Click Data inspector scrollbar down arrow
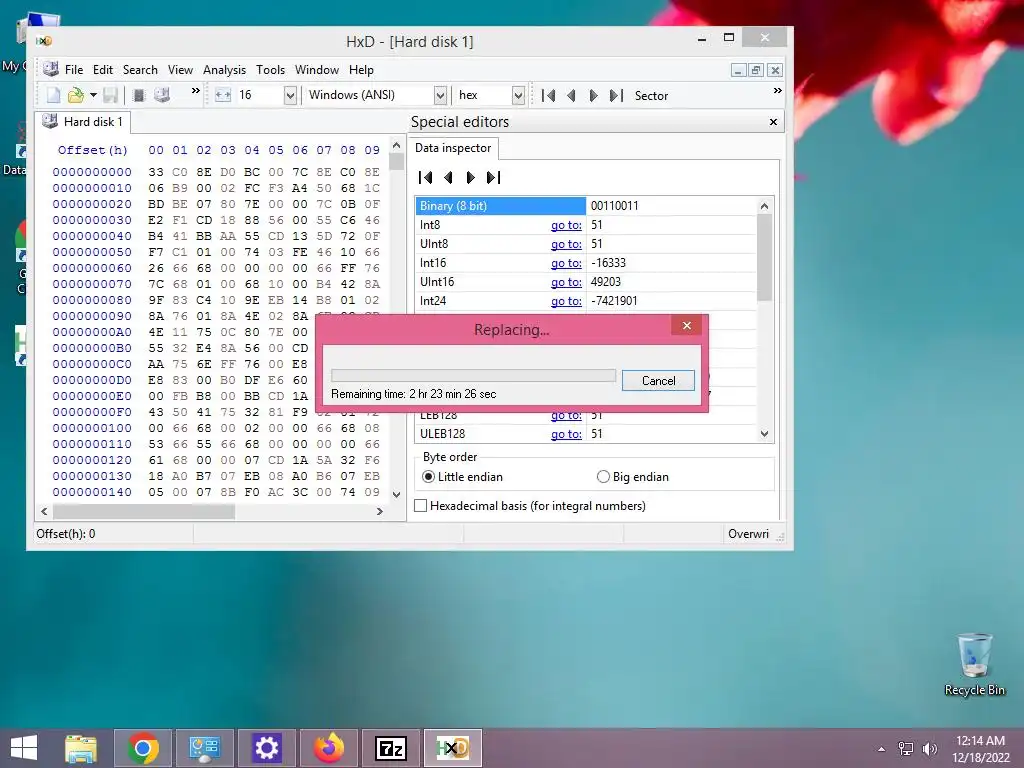1024x768 pixels. [x=765, y=434]
